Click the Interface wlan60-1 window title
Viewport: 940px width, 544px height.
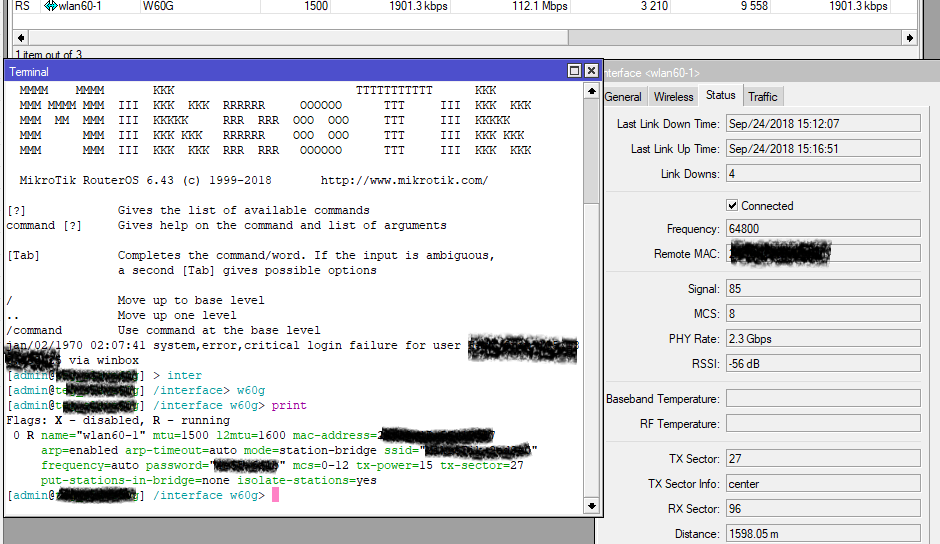(652, 73)
